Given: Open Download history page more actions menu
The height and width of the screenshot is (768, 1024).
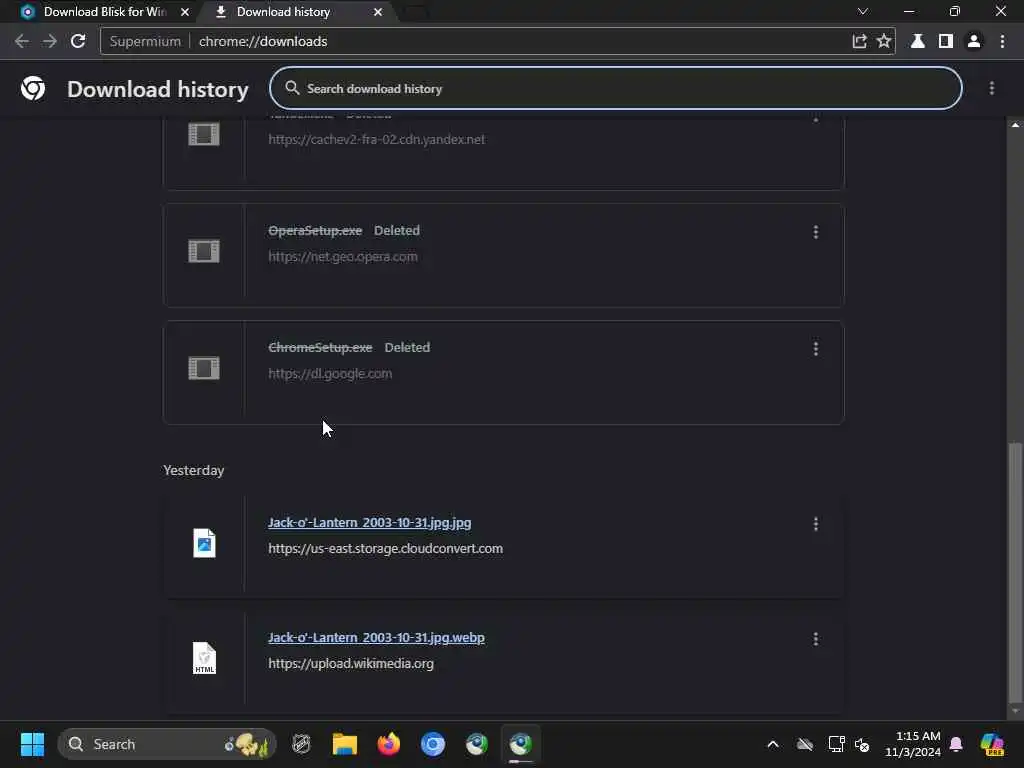Looking at the screenshot, I should coord(991,88).
